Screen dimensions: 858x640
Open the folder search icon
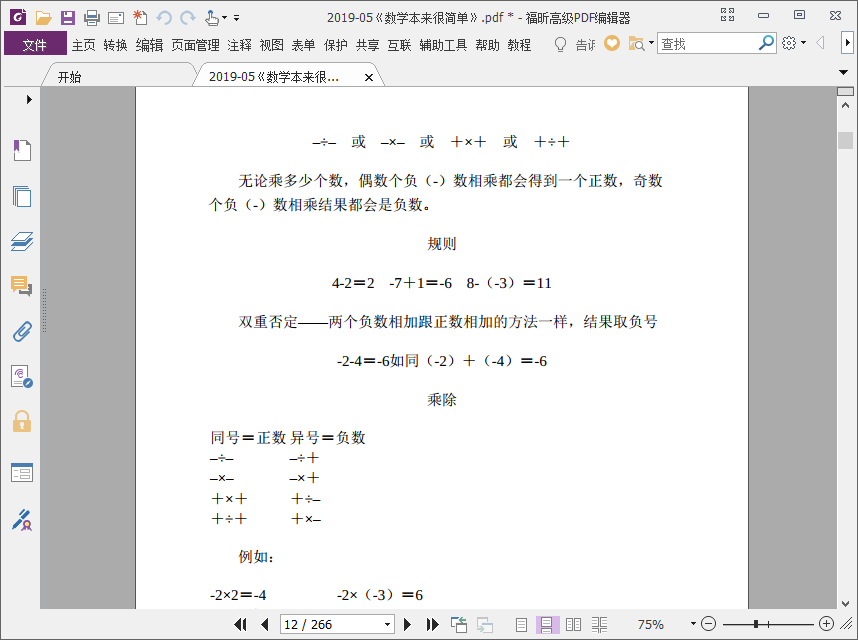636,44
